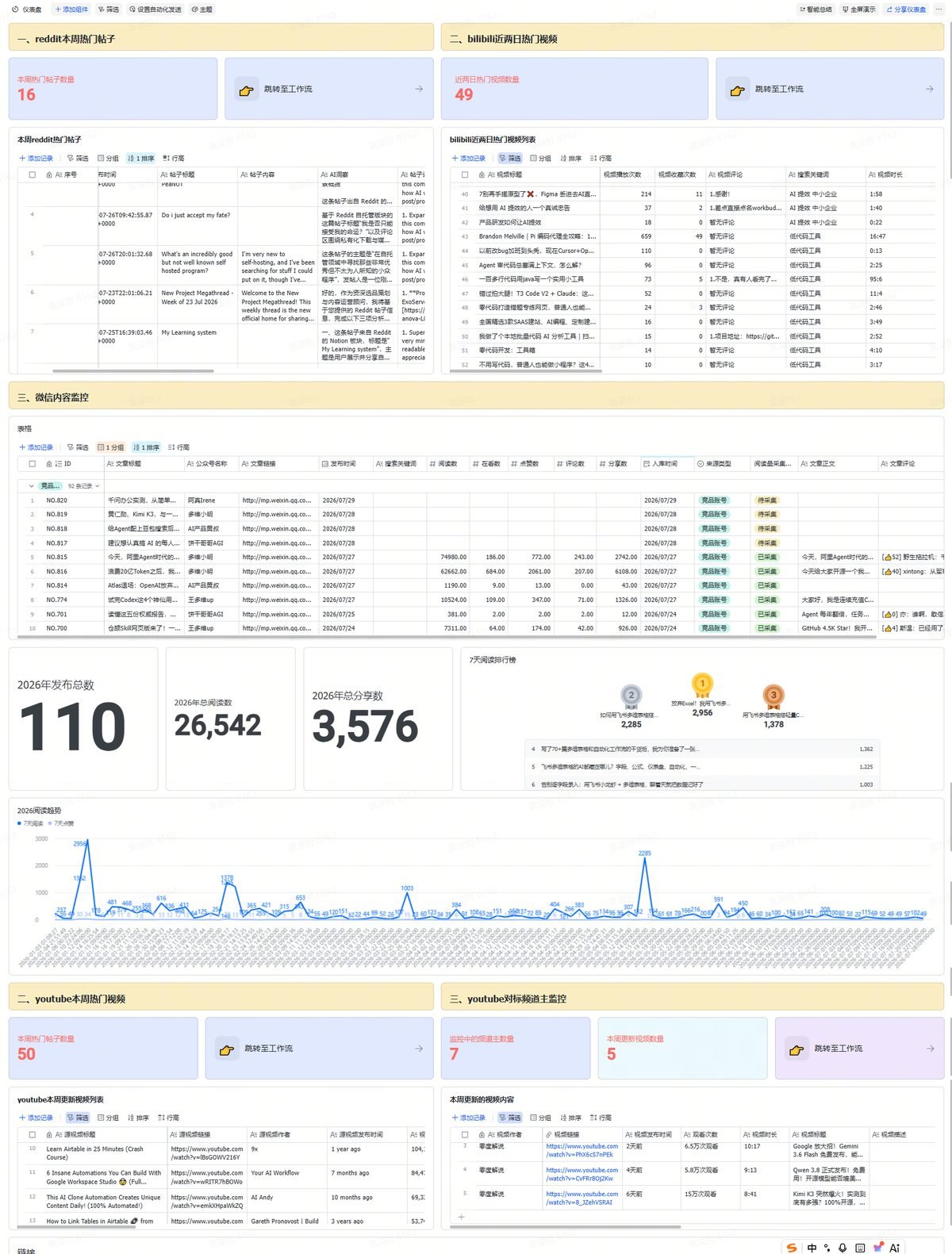The image size is (952, 1254).
Task: Open the first YouTube link in 本周更新的视频内容
Action: click(x=582, y=1150)
